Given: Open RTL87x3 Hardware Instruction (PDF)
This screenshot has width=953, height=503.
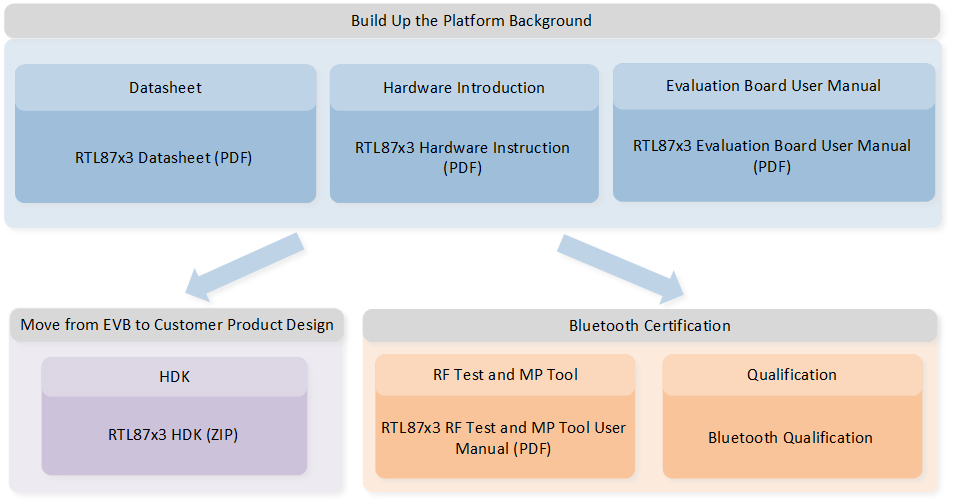Looking at the screenshot, I should (463, 157).
